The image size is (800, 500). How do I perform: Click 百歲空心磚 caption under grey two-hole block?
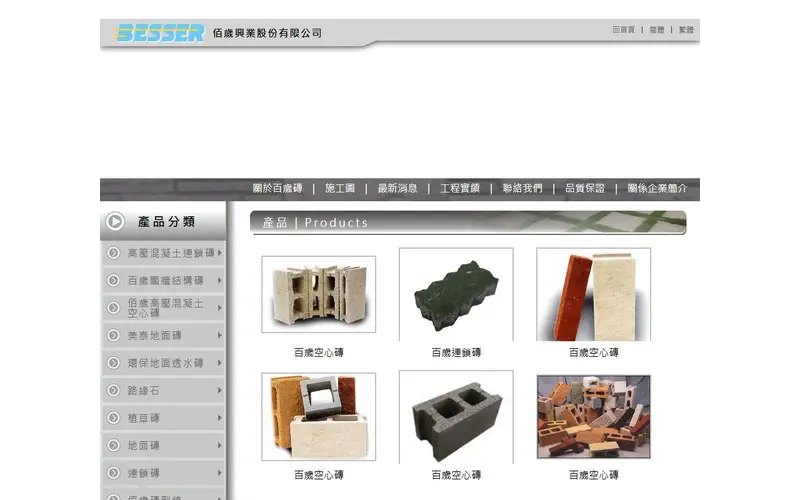(456, 475)
